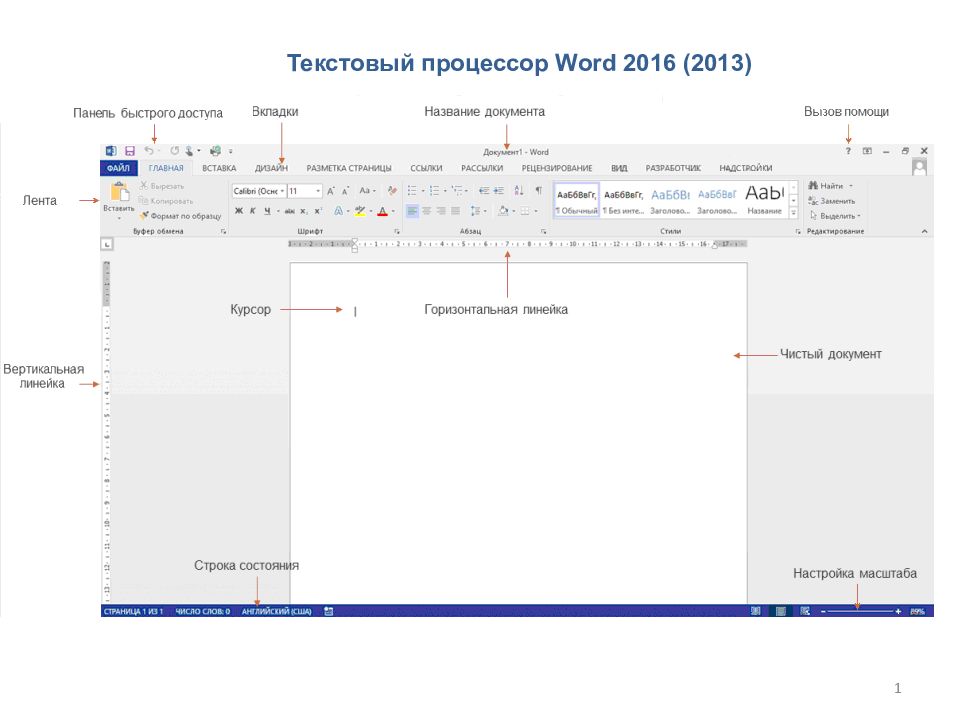Viewport: 960px width, 720px height.
Task: Open the РАЗРАБОТЧИК tab
Action: 673,168
